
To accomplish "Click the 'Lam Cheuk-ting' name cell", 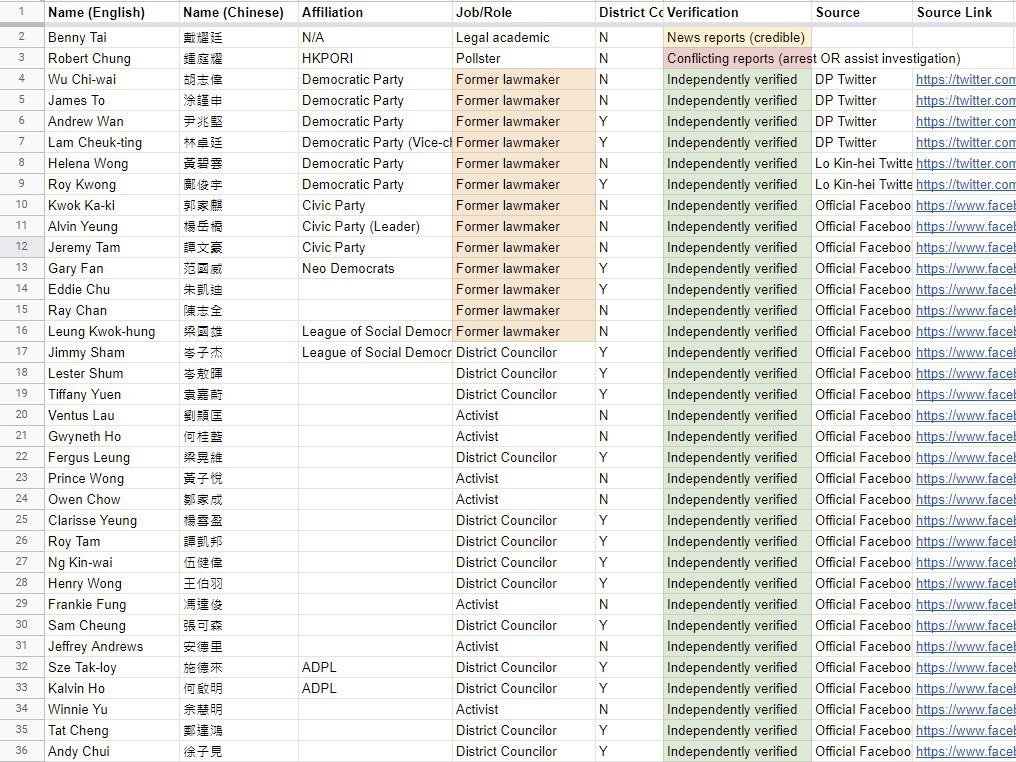I will tap(111, 142).
